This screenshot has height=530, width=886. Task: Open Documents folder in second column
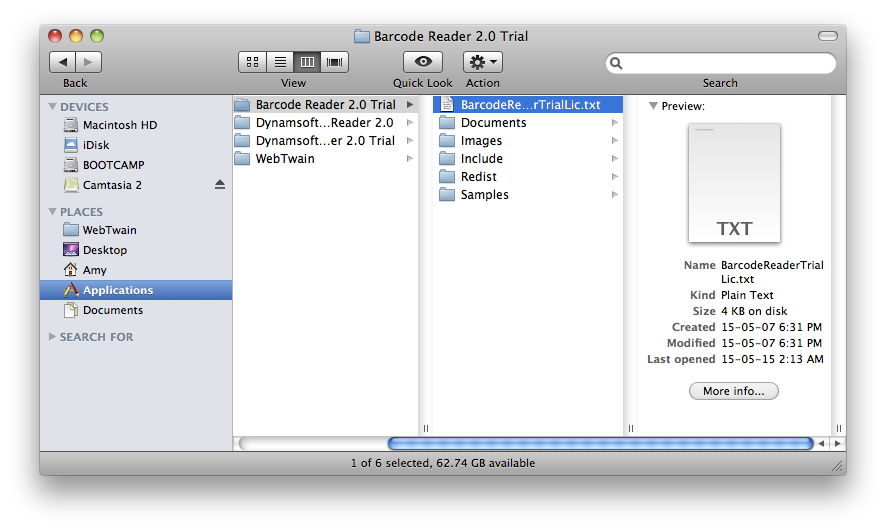[x=528, y=123]
